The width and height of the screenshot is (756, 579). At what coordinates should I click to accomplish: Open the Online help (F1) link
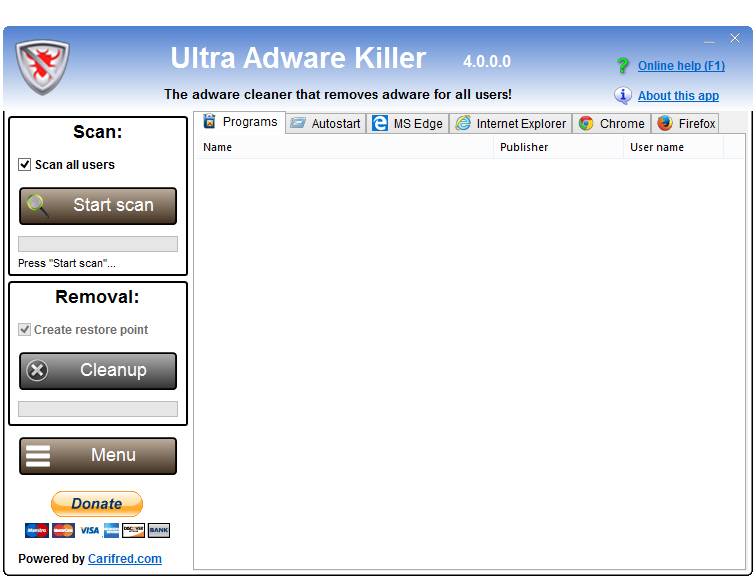coord(681,66)
